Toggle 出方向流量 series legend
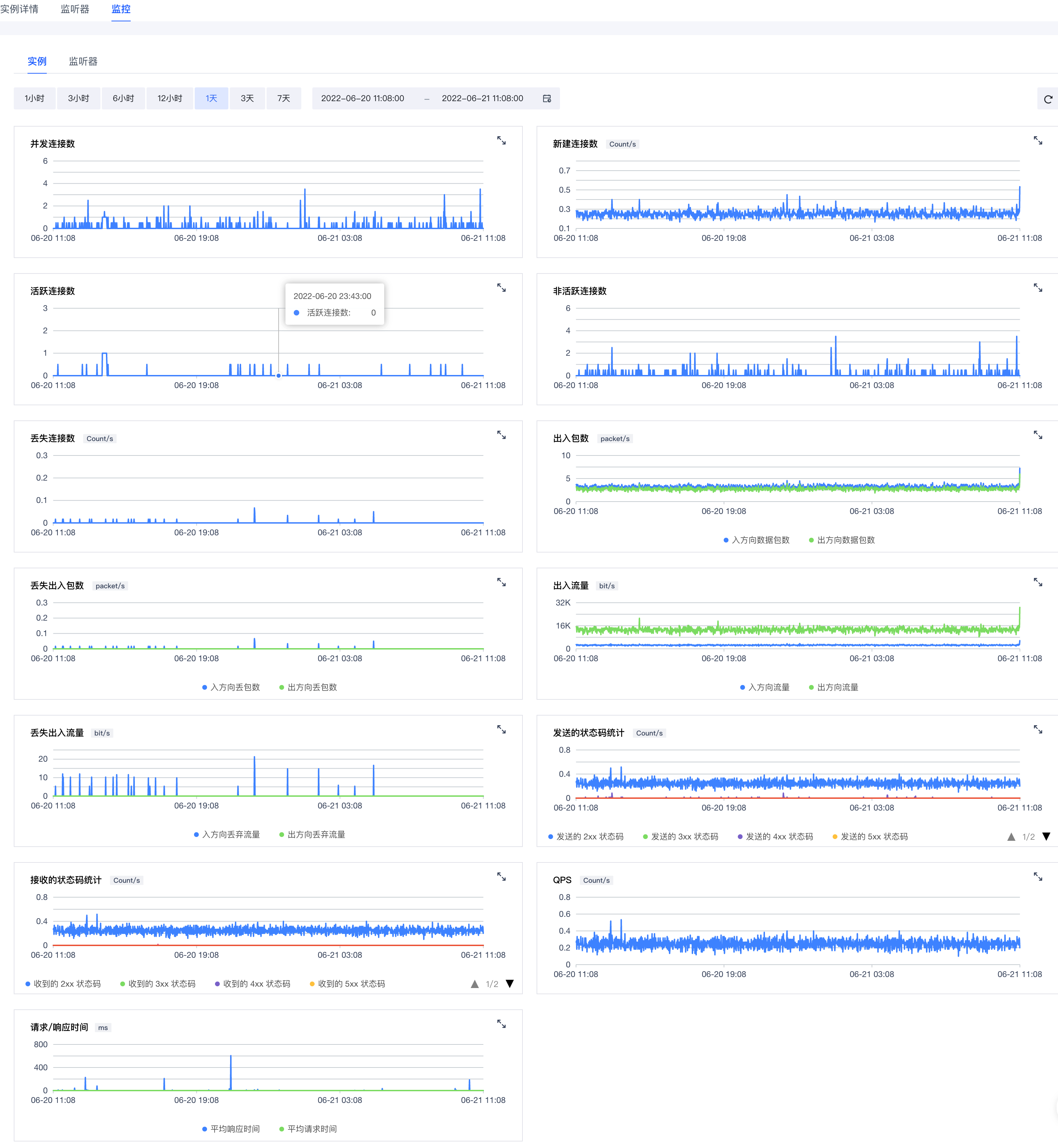This screenshot has width=1058, height=1148. [833, 687]
